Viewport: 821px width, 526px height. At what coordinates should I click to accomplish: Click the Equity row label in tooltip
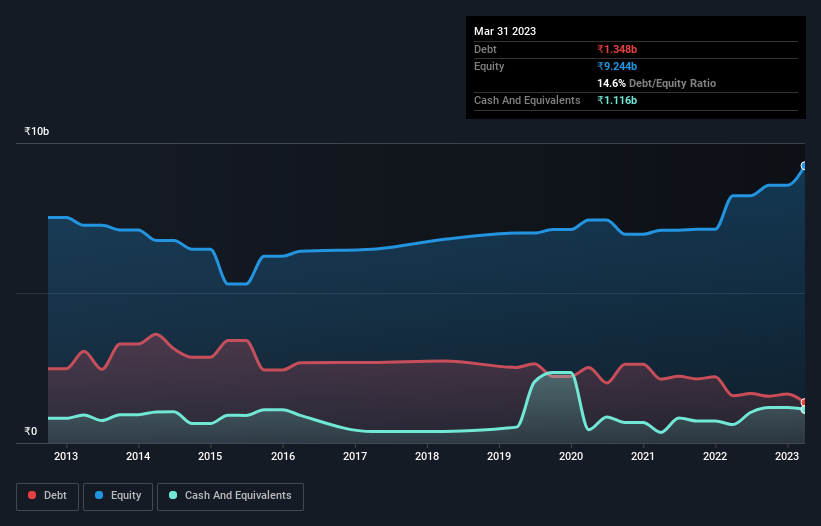coord(489,66)
